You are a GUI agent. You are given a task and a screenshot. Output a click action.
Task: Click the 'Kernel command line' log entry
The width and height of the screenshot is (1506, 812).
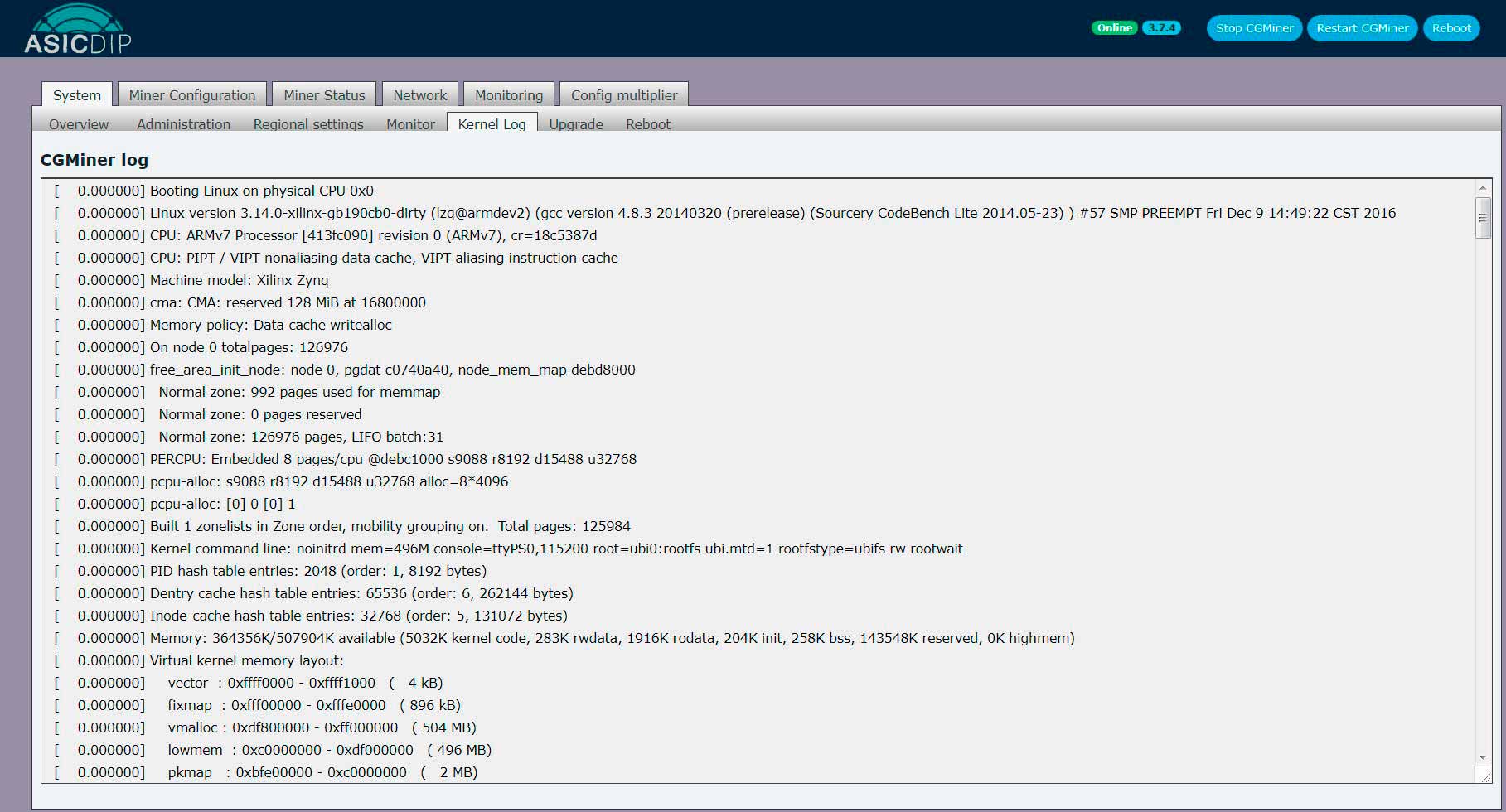click(508, 549)
